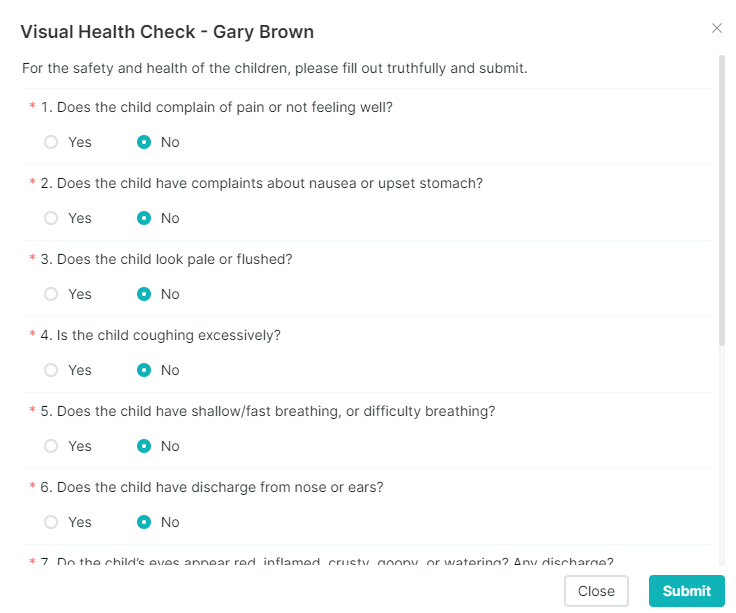Screen dimensions: 736x613
Task: Click the Close button at the bottom
Action: (x=596, y=591)
